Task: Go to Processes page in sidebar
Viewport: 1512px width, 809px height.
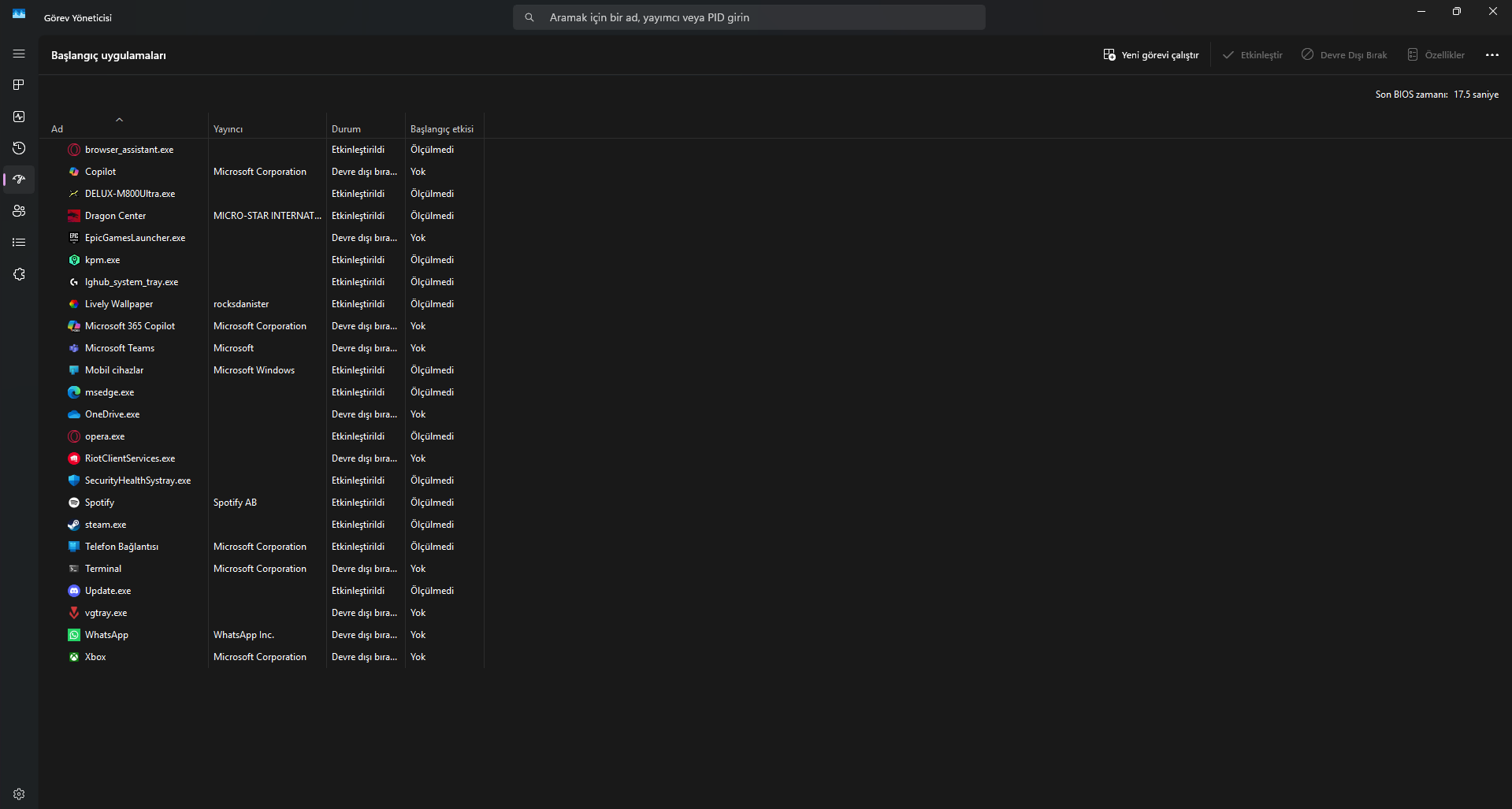Action: click(19, 85)
